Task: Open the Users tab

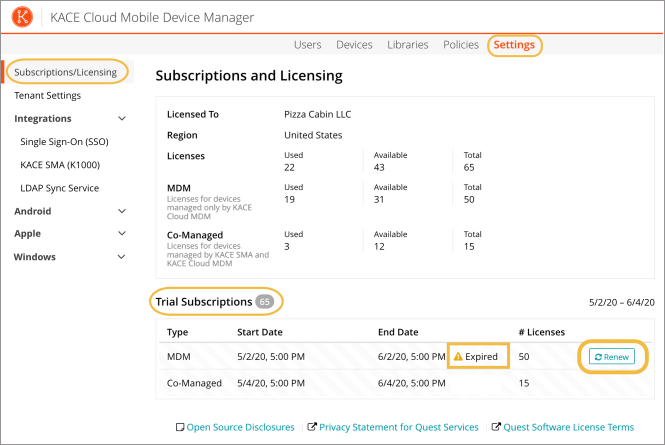Action: tap(307, 45)
